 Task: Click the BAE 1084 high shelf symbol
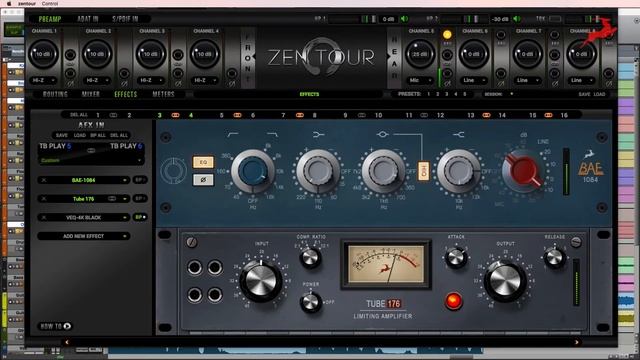click(x=458, y=134)
